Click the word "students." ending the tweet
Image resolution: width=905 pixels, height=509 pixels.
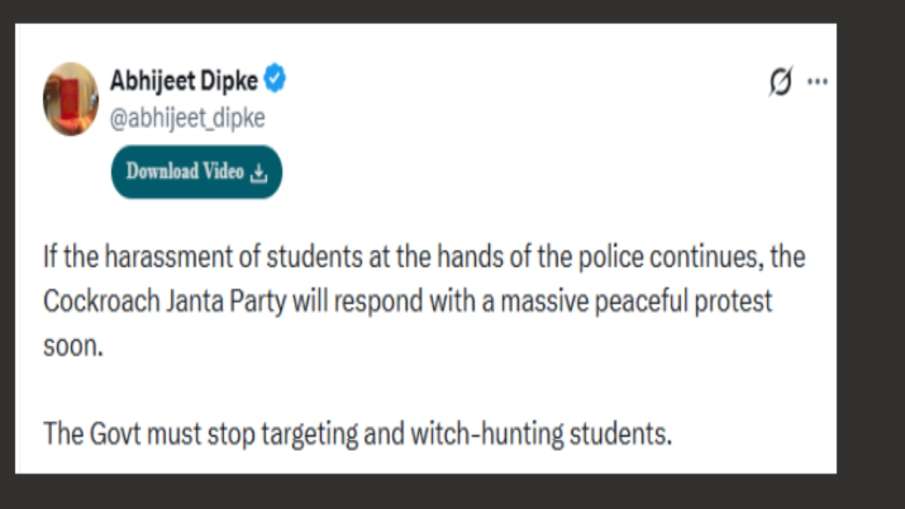[621, 434]
